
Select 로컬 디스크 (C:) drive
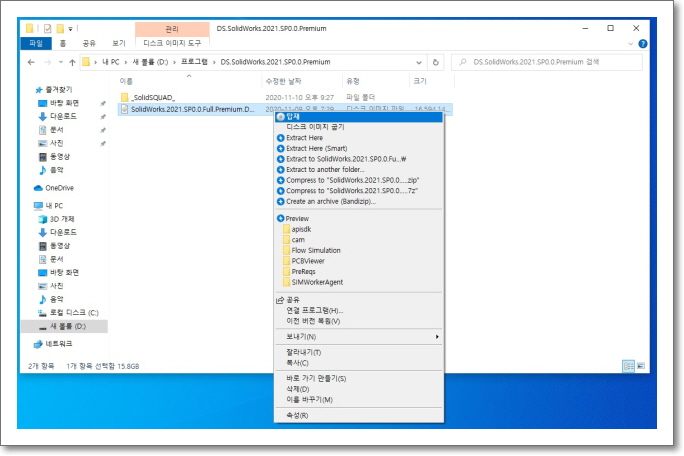coord(68,312)
